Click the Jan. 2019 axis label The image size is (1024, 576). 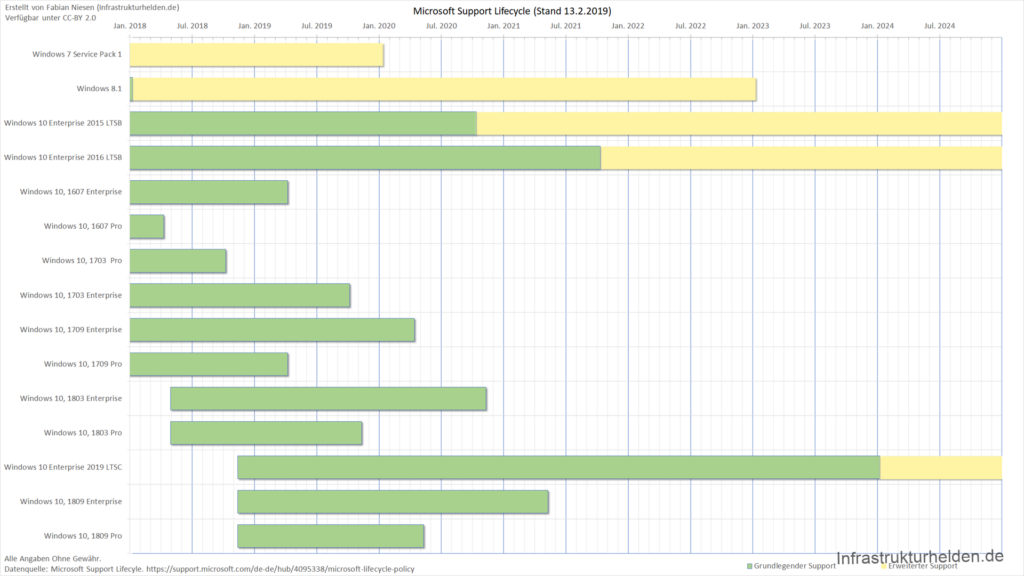point(255,26)
